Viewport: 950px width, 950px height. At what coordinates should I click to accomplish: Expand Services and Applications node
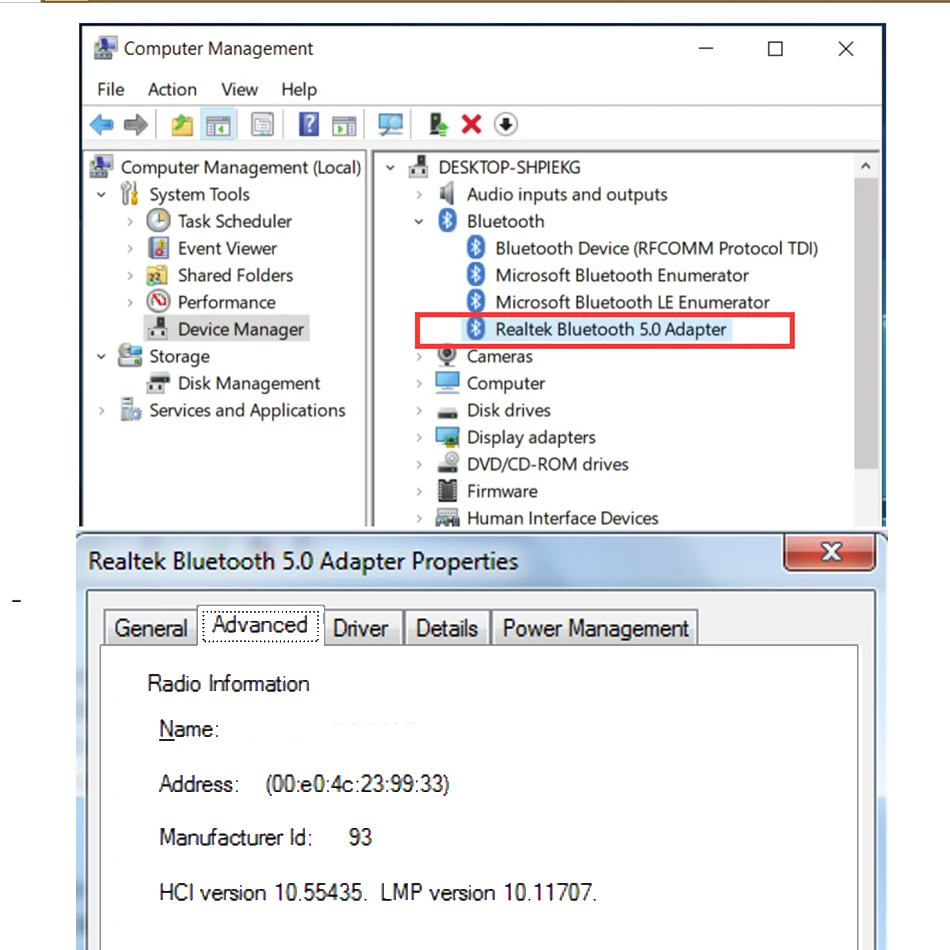(x=101, y=410)
